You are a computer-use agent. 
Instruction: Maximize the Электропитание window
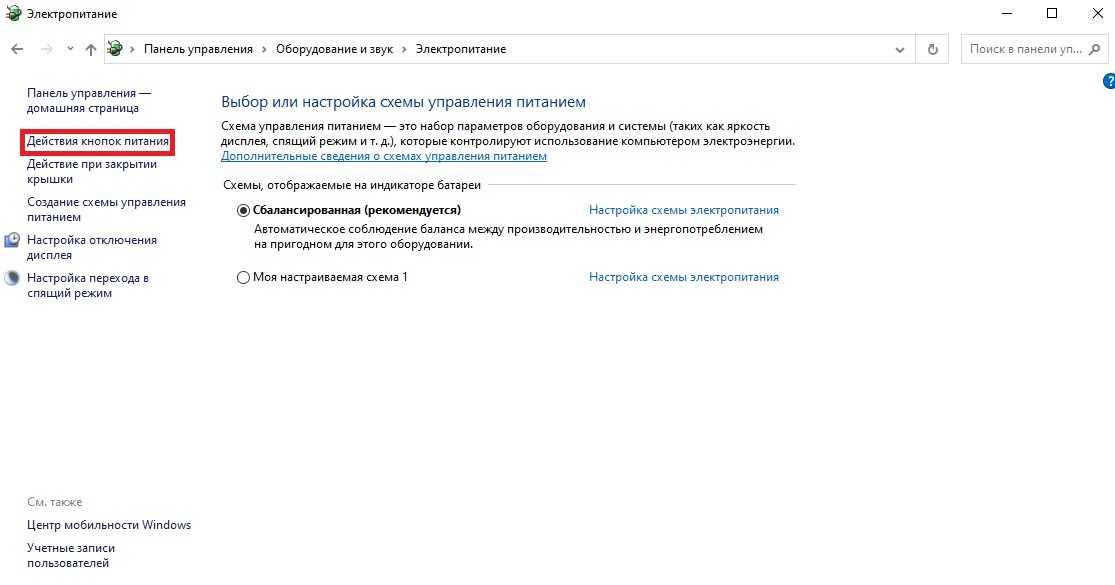click(1052, 14)
